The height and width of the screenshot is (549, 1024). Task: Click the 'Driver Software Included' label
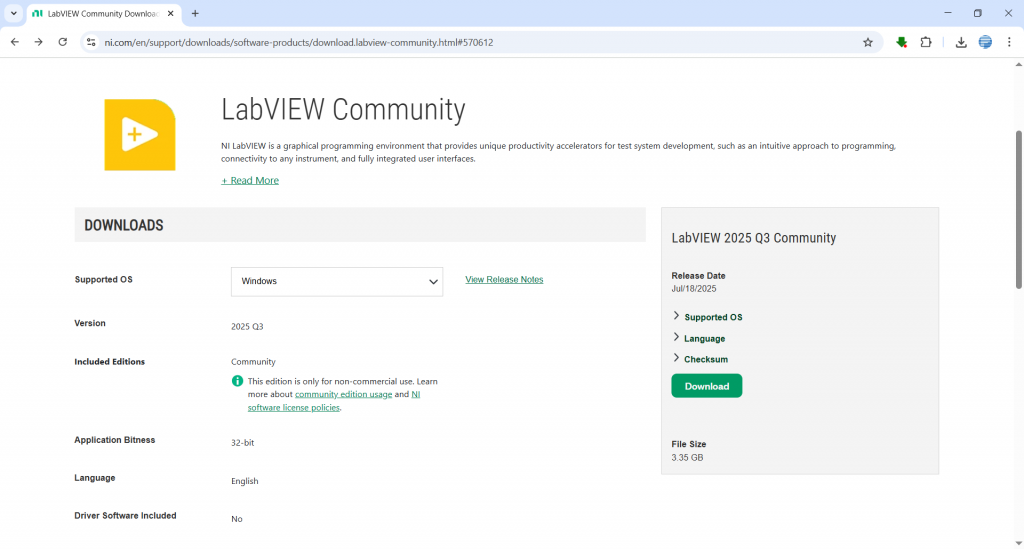[x=125, y=516]
